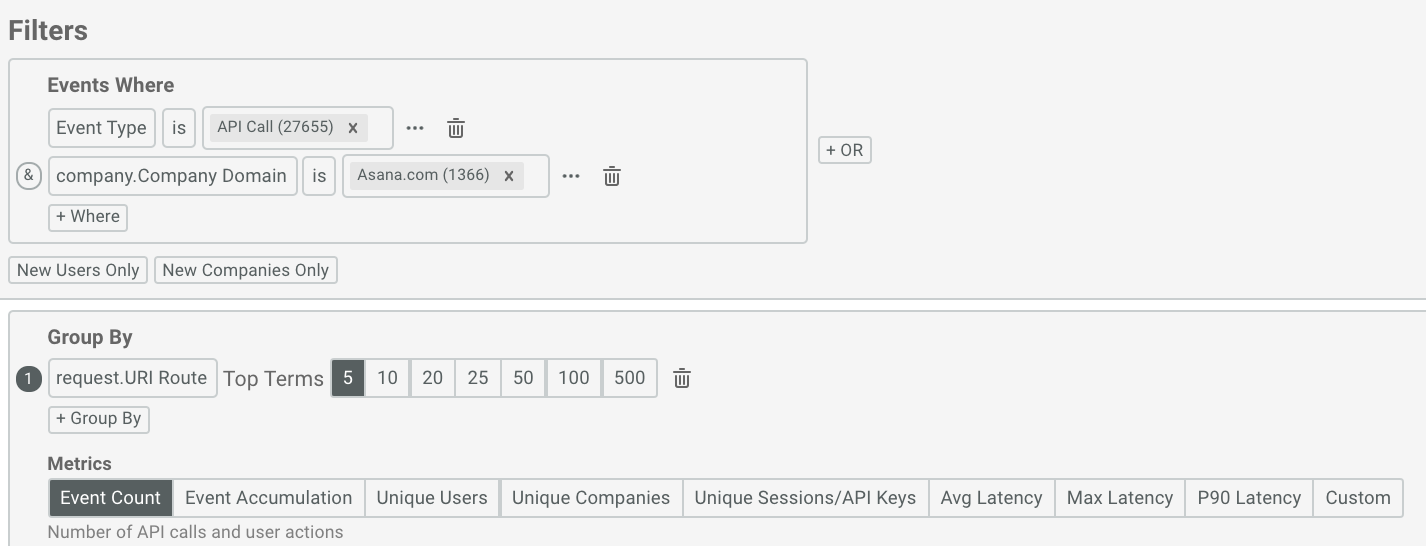
Task: Delete the Event Type filter row
Action: click(x=456, y=128)
